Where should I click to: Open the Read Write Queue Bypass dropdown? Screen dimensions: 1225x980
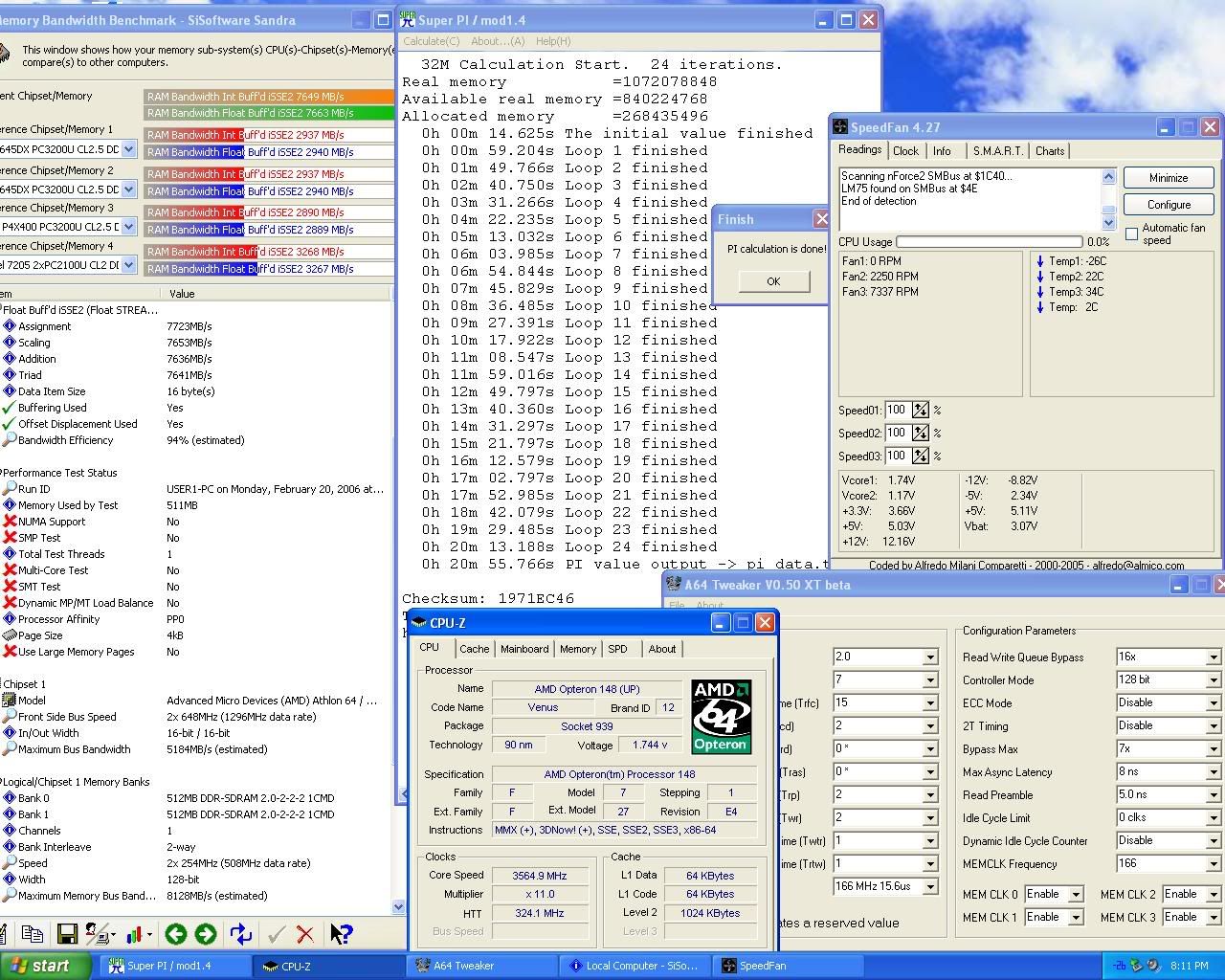[1213, 657]
